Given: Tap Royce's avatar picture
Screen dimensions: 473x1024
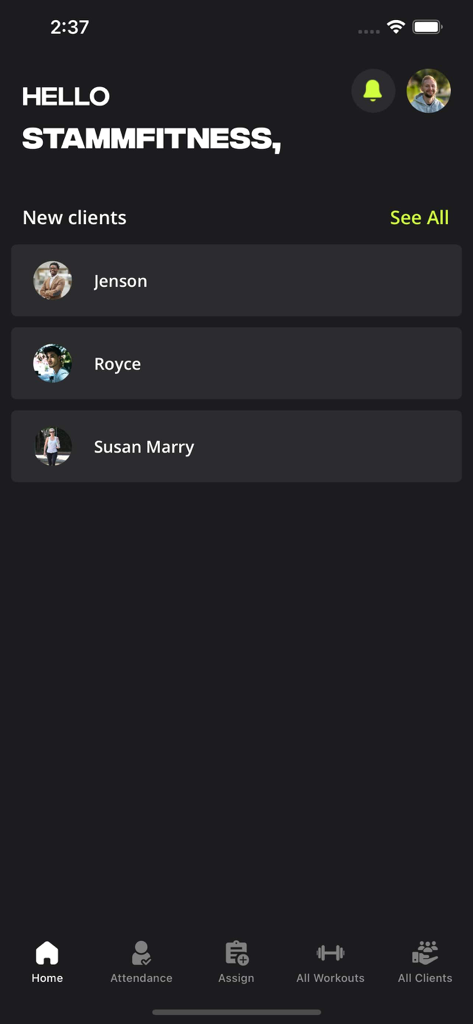Looking at the screenshot, I should point(53,364).
